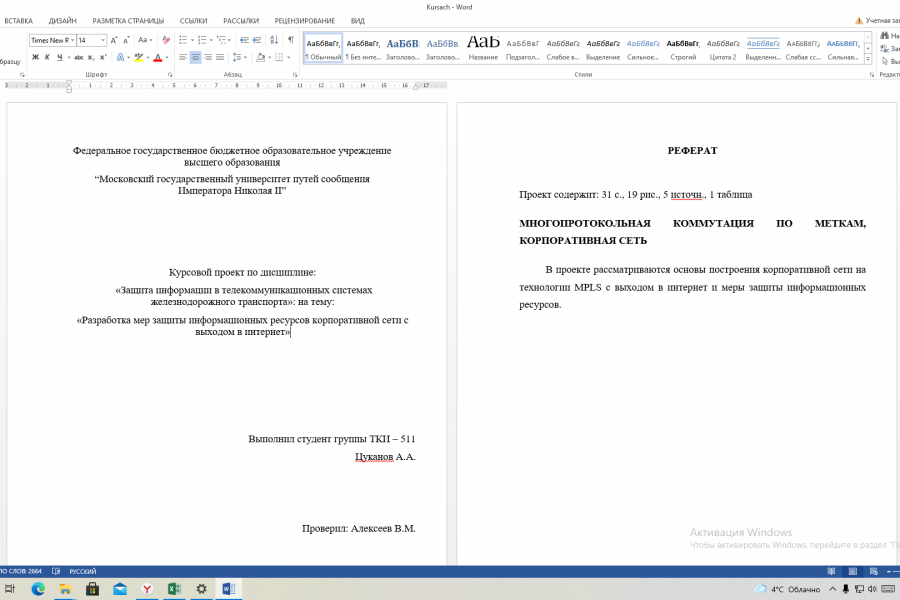Apply Обычный style

323,48
